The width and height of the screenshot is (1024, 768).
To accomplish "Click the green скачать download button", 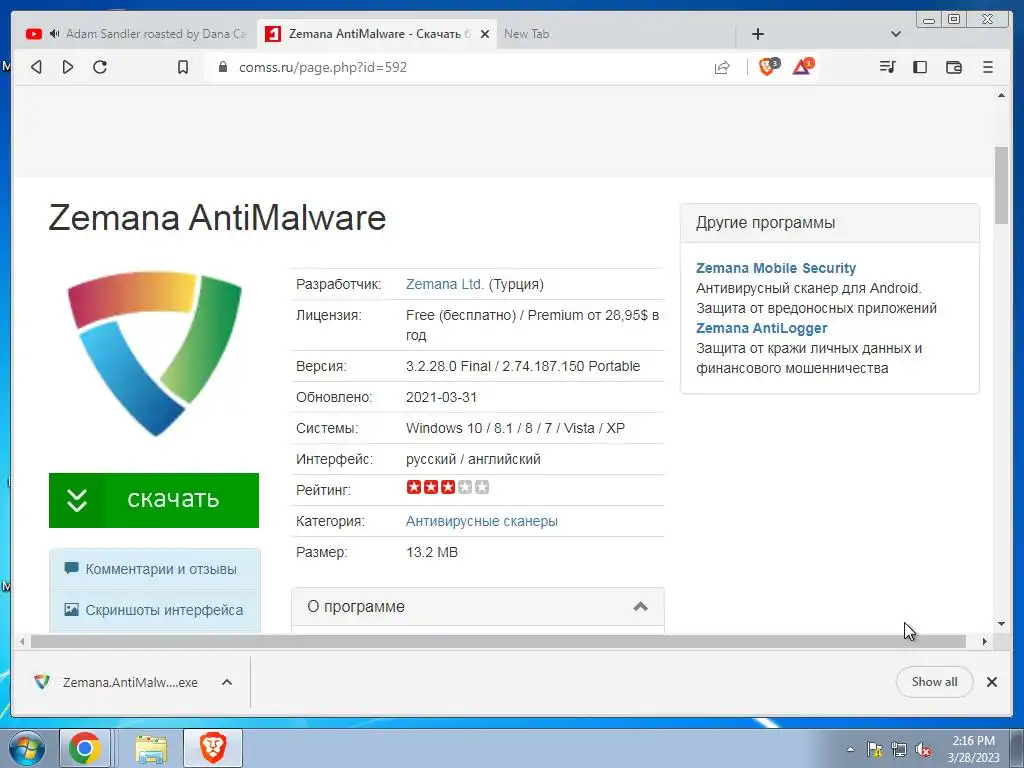I will tap(154, 500).
